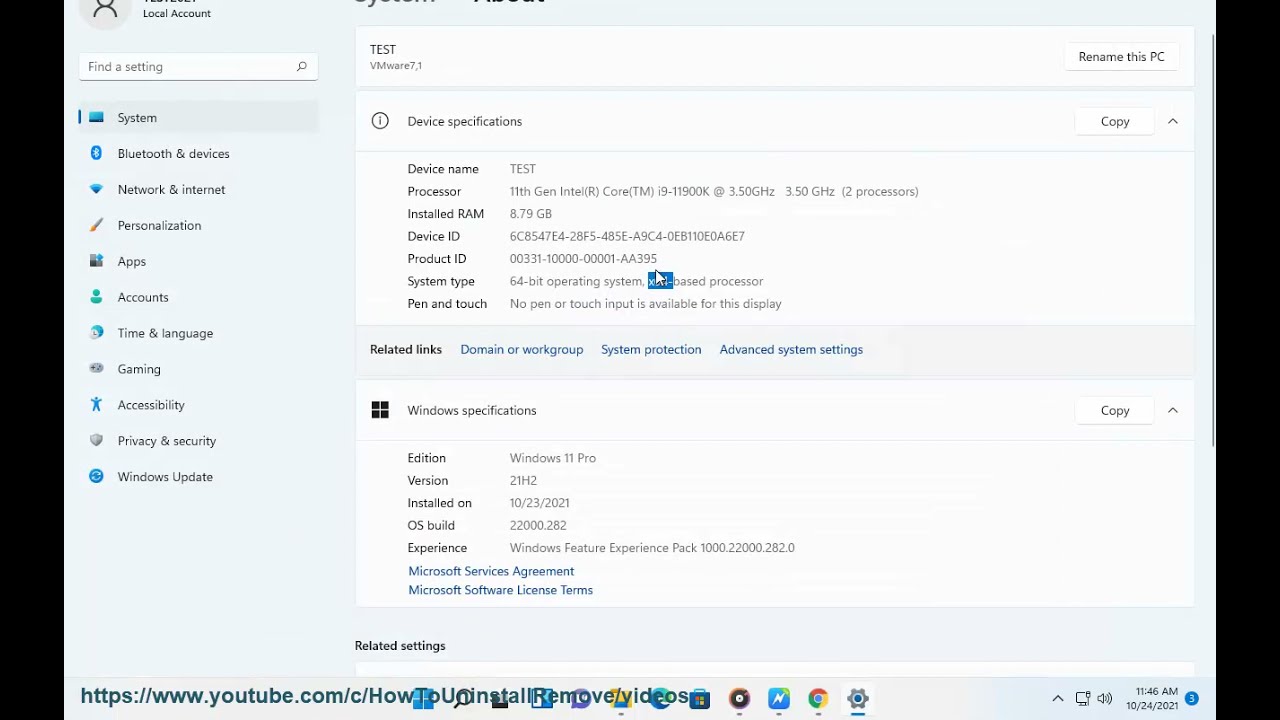Viewport: 1280px width, 720px height.
Task: Click the OS build value 22000.282
Action: coord(538,525)
